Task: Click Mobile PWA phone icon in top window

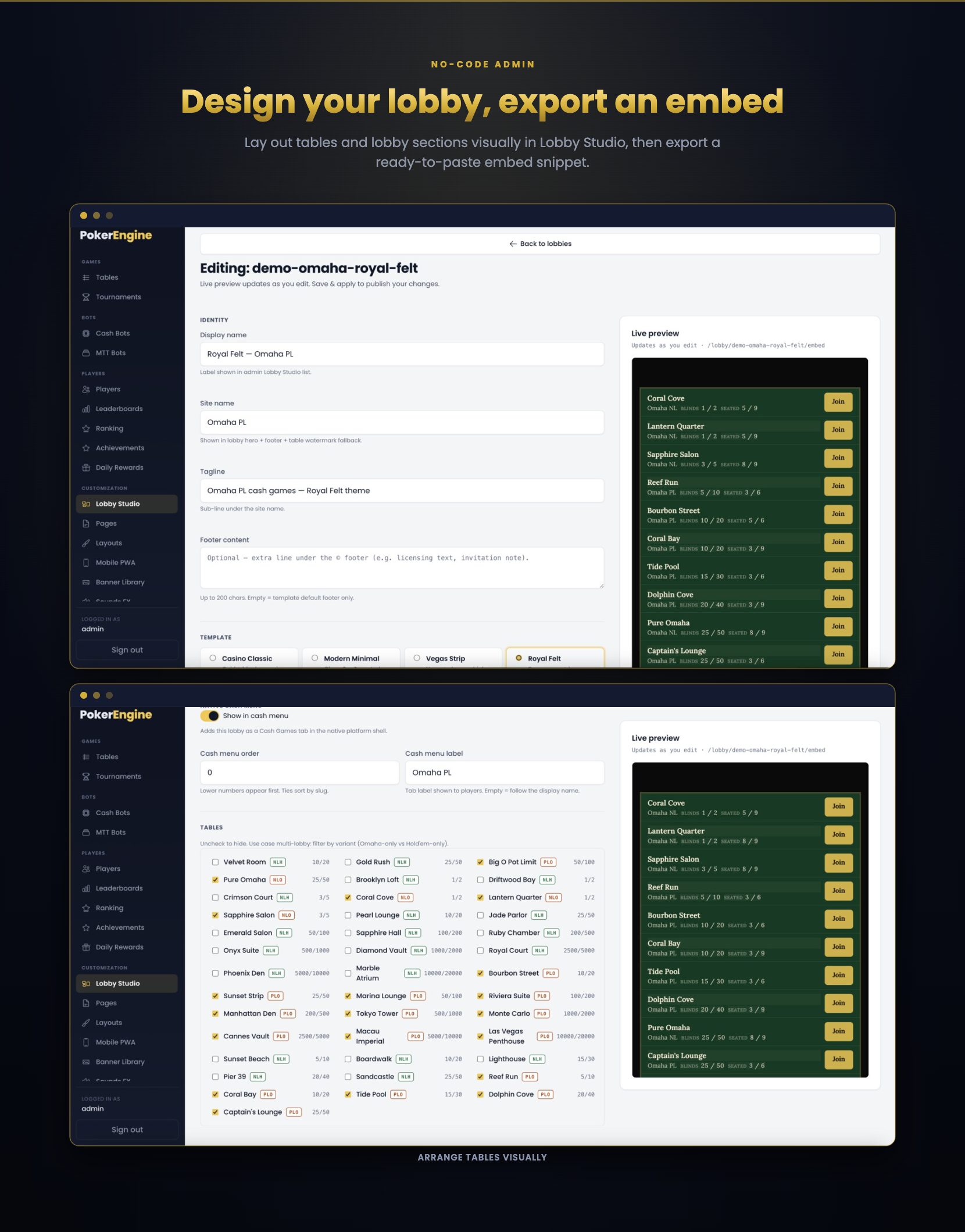Action: (x=86, y=562)
